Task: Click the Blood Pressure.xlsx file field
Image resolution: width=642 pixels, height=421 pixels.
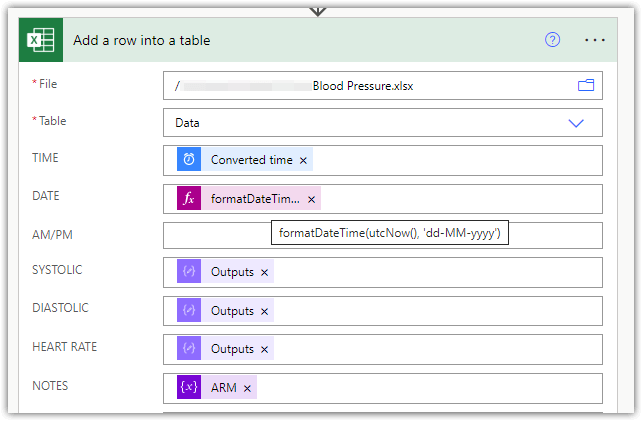Action: (382, 86)
